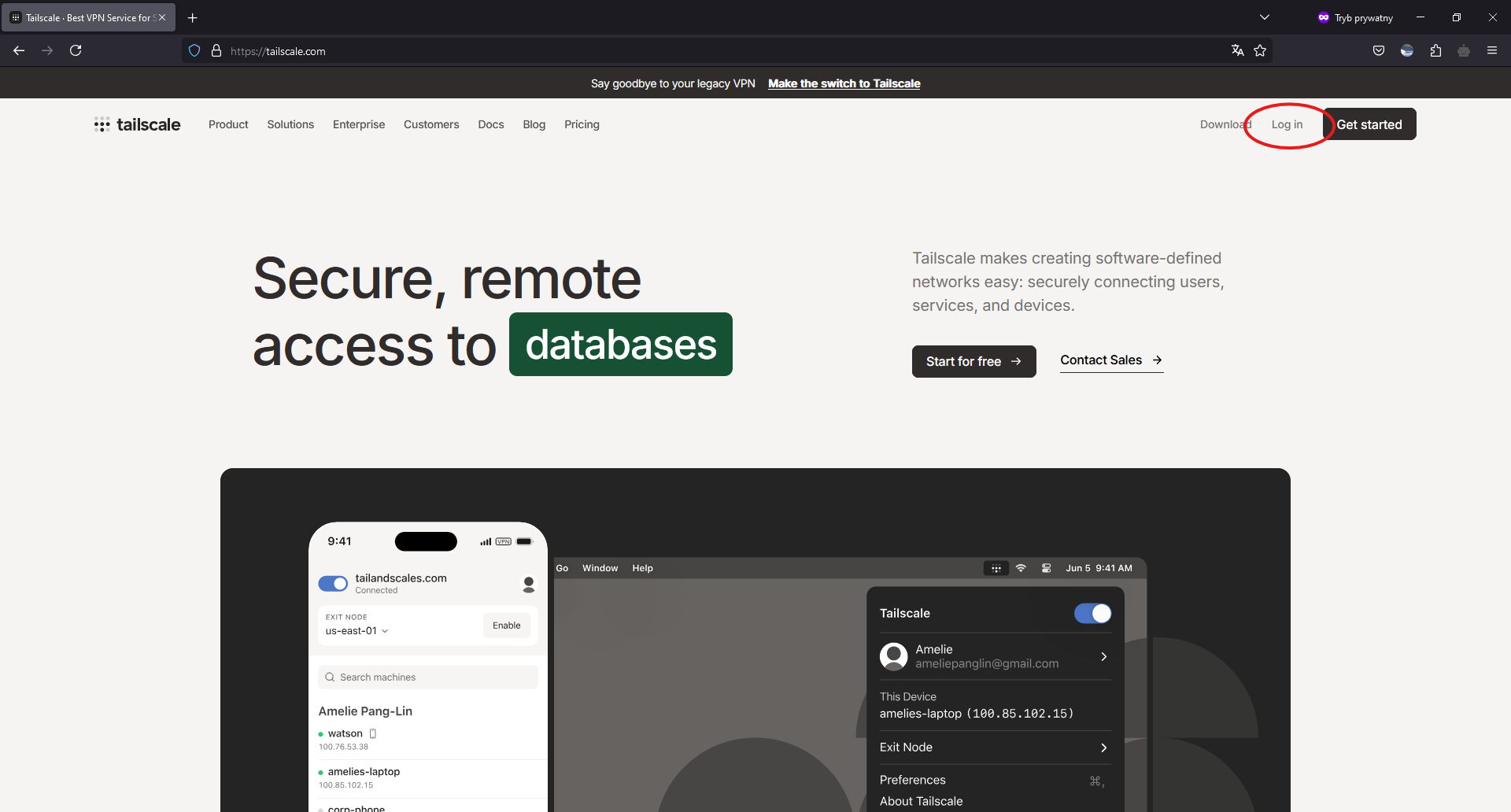The width and height of the screenshot is (1511, 812).
Task: Open a new browser tab
Action: tap(193, 17)
